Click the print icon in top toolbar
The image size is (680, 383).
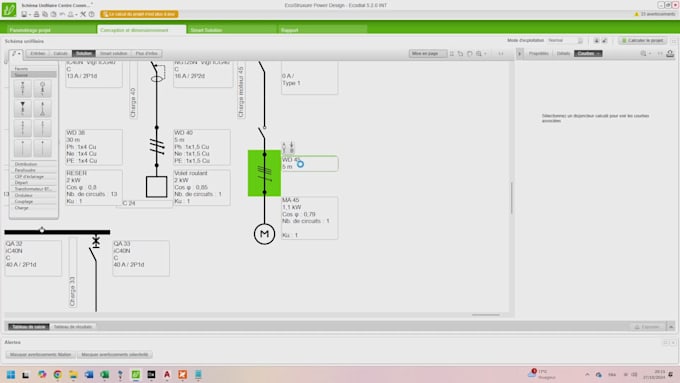36,14
